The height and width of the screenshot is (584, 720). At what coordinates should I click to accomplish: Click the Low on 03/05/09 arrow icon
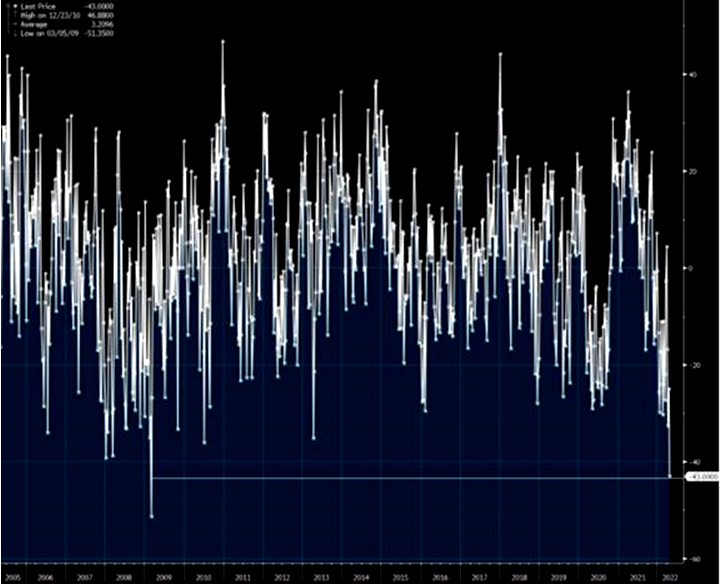(x=13, y=33)
